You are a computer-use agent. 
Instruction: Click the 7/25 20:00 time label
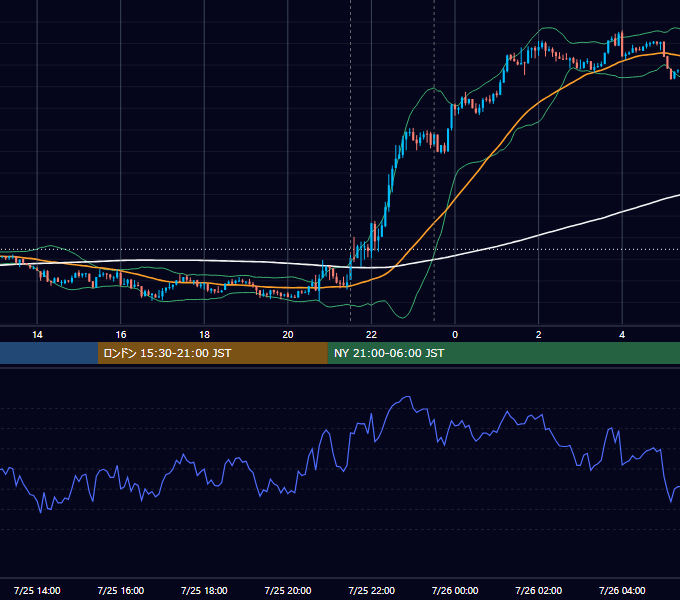pos(288,590)
